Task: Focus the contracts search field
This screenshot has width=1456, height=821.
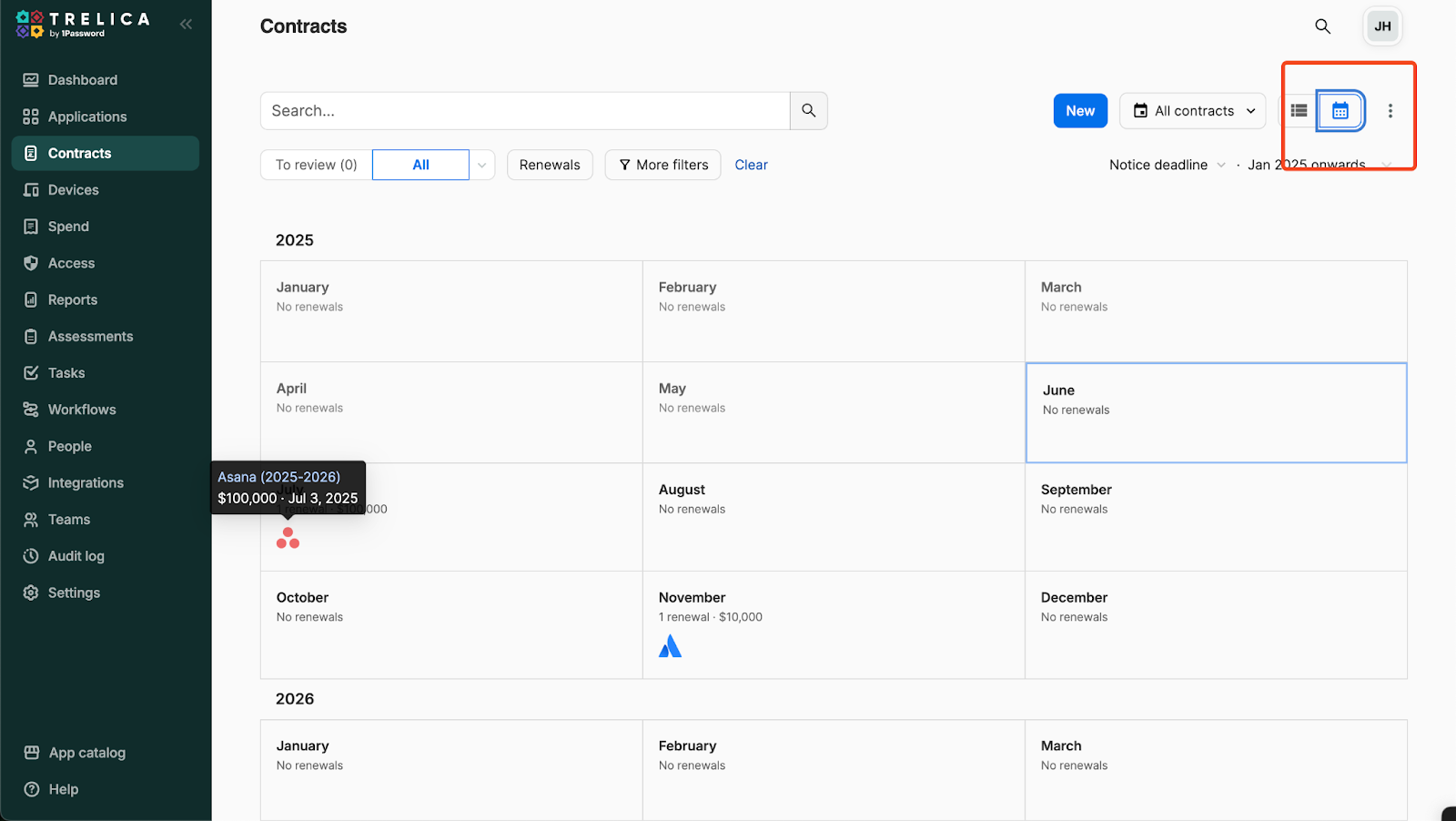Action: tap(525, 111)
